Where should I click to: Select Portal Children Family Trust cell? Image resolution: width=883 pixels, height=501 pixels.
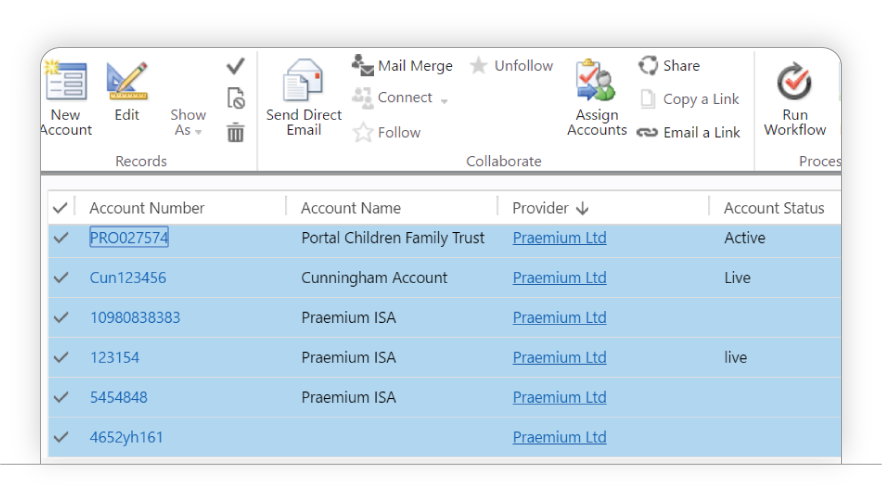393,238
